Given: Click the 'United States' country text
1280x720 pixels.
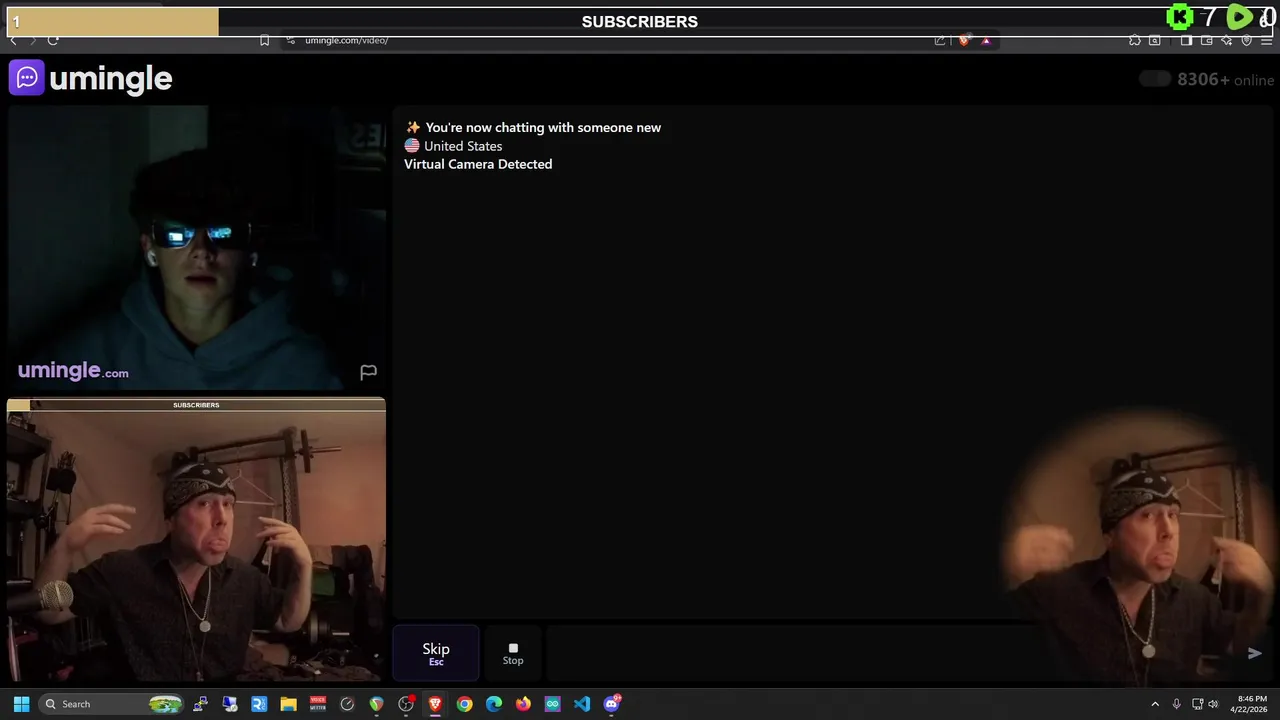Looking at the screenshot, I should (x=463, y=146).
